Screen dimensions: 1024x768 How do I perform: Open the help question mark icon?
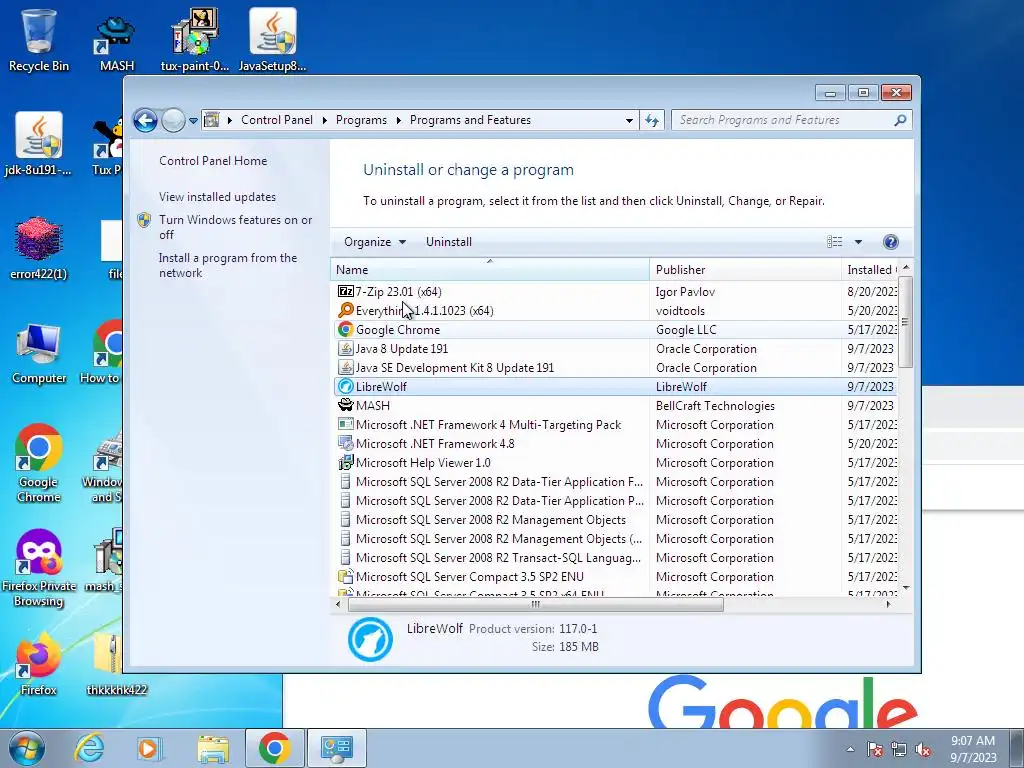coord(890,242)
